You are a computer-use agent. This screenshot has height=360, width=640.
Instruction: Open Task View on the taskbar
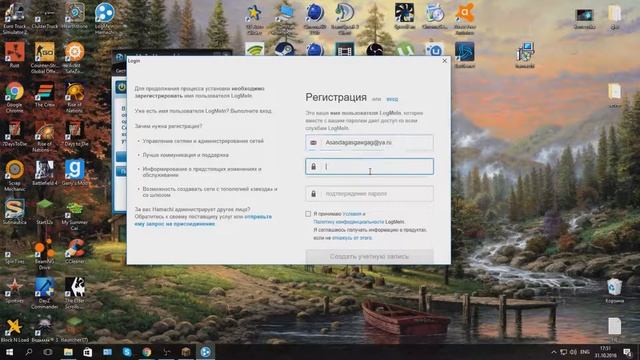48,352
